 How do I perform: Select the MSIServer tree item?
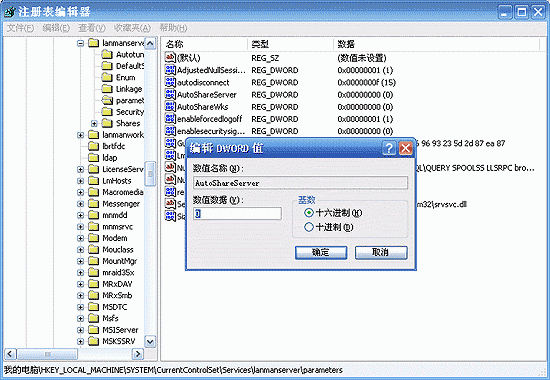point(120,330)
